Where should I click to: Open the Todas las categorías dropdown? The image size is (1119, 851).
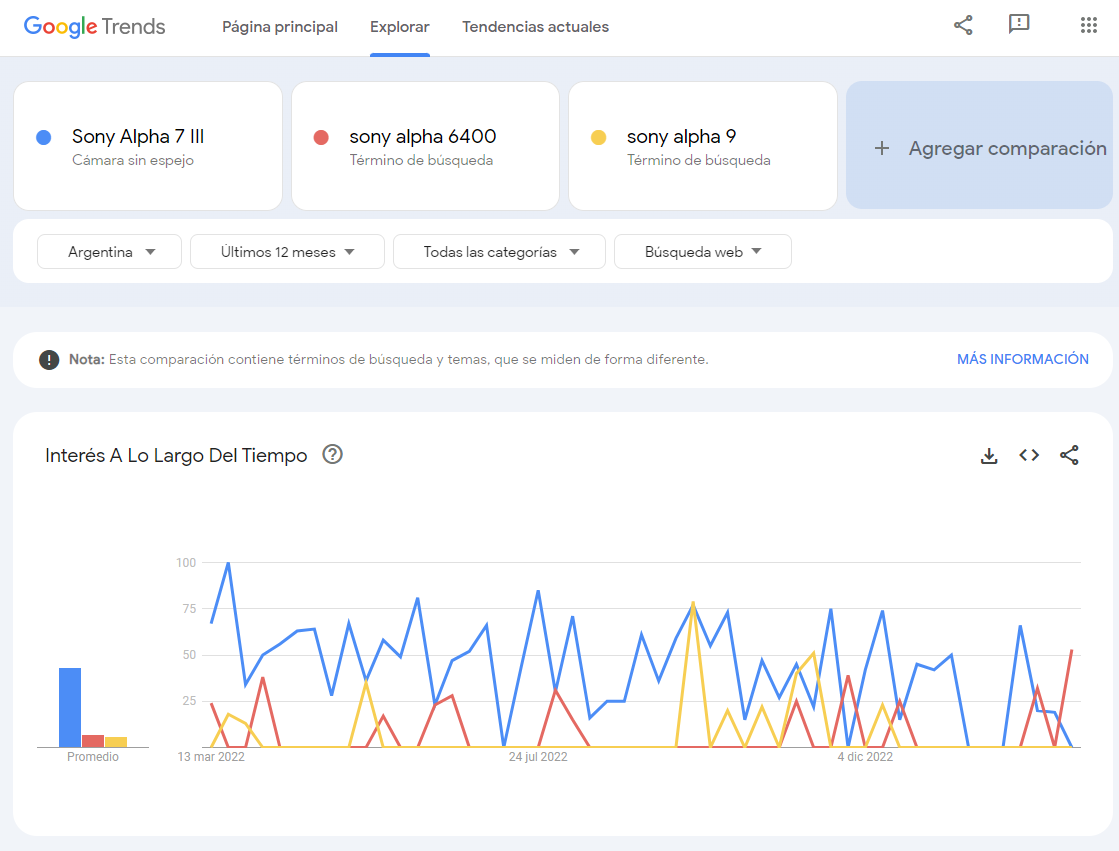click(x=500, y=251)
